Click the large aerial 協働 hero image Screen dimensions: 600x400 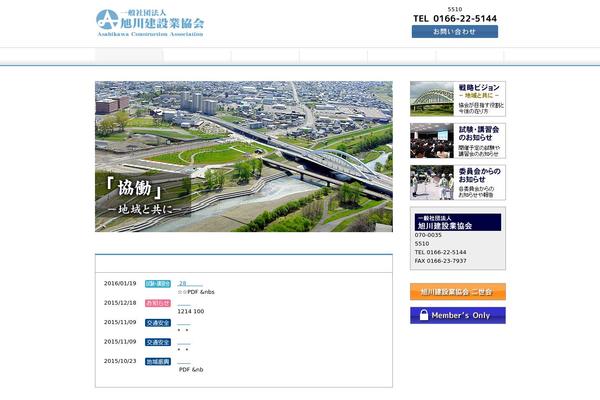[x=244, y=156]
